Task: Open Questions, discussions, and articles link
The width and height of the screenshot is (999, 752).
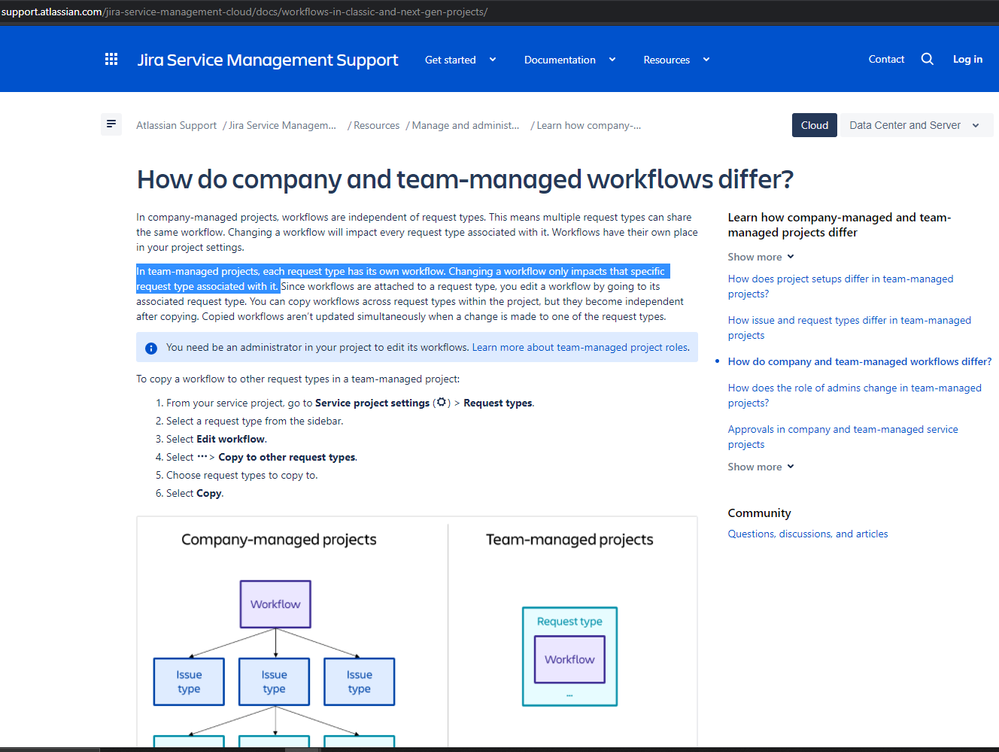Action: [x=808, y=534]
